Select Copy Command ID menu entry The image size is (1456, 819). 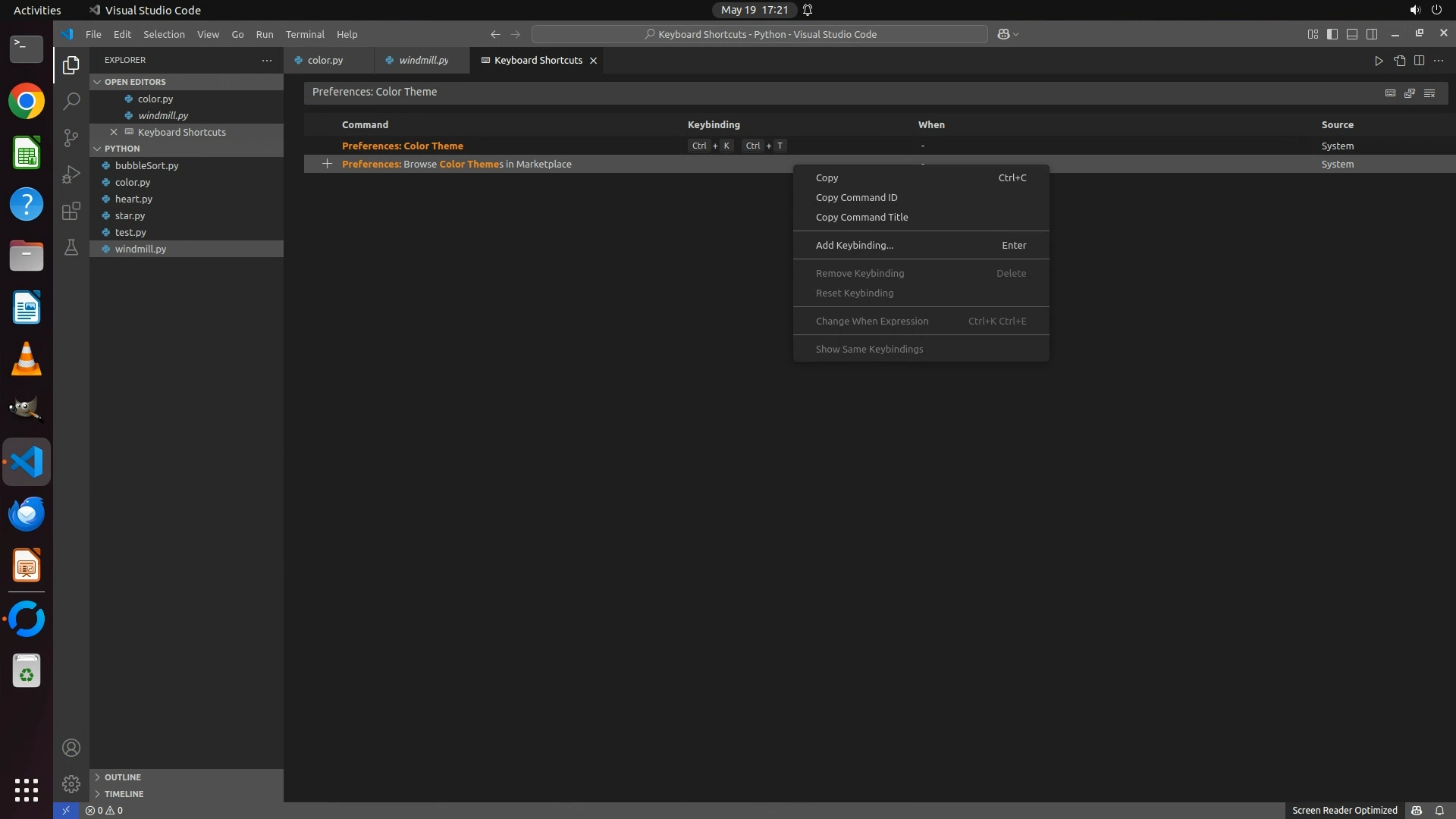click(x=856, y=197)
